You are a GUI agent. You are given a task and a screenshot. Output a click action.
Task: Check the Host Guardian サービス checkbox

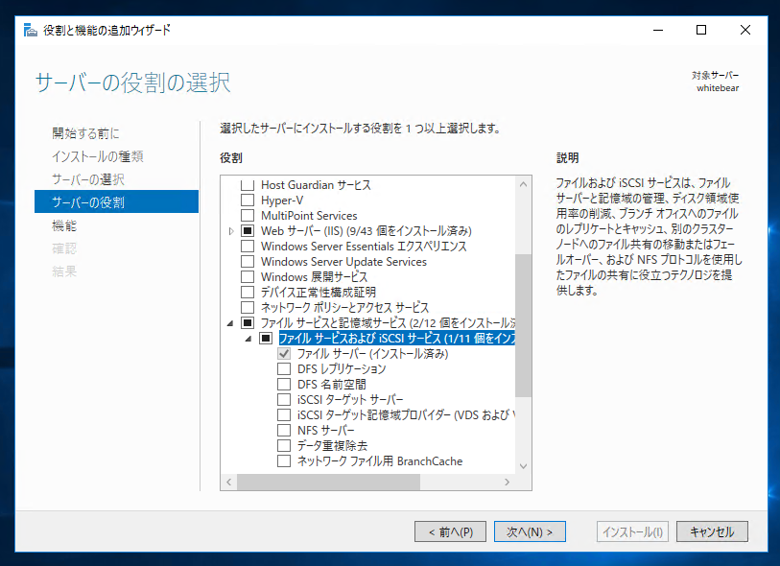point(247,185)
